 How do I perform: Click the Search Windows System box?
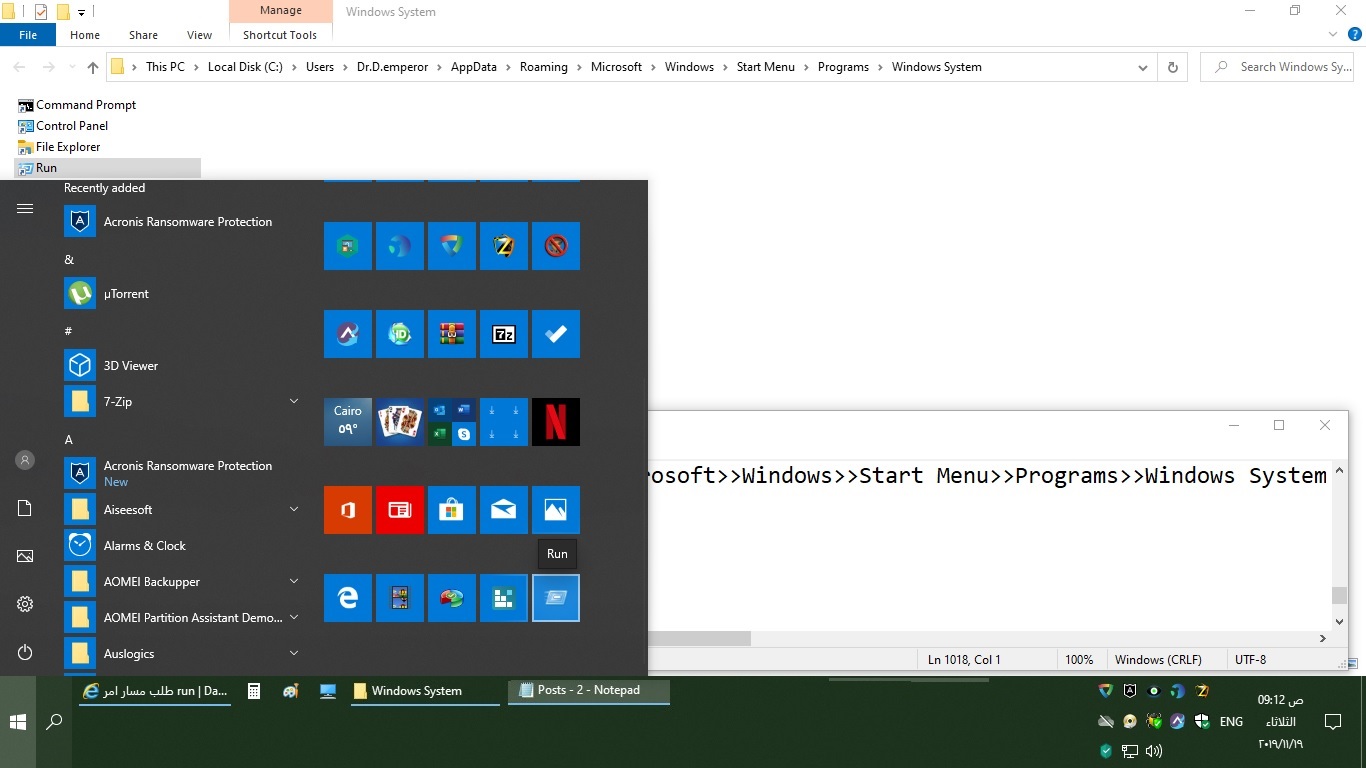click(x=1278, y=67)
